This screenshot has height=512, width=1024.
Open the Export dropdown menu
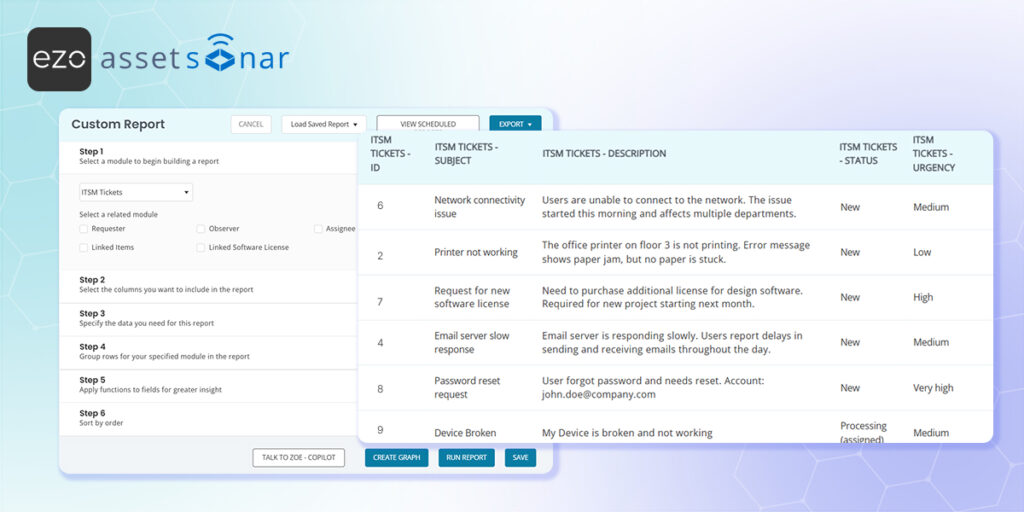click(515, 125)
